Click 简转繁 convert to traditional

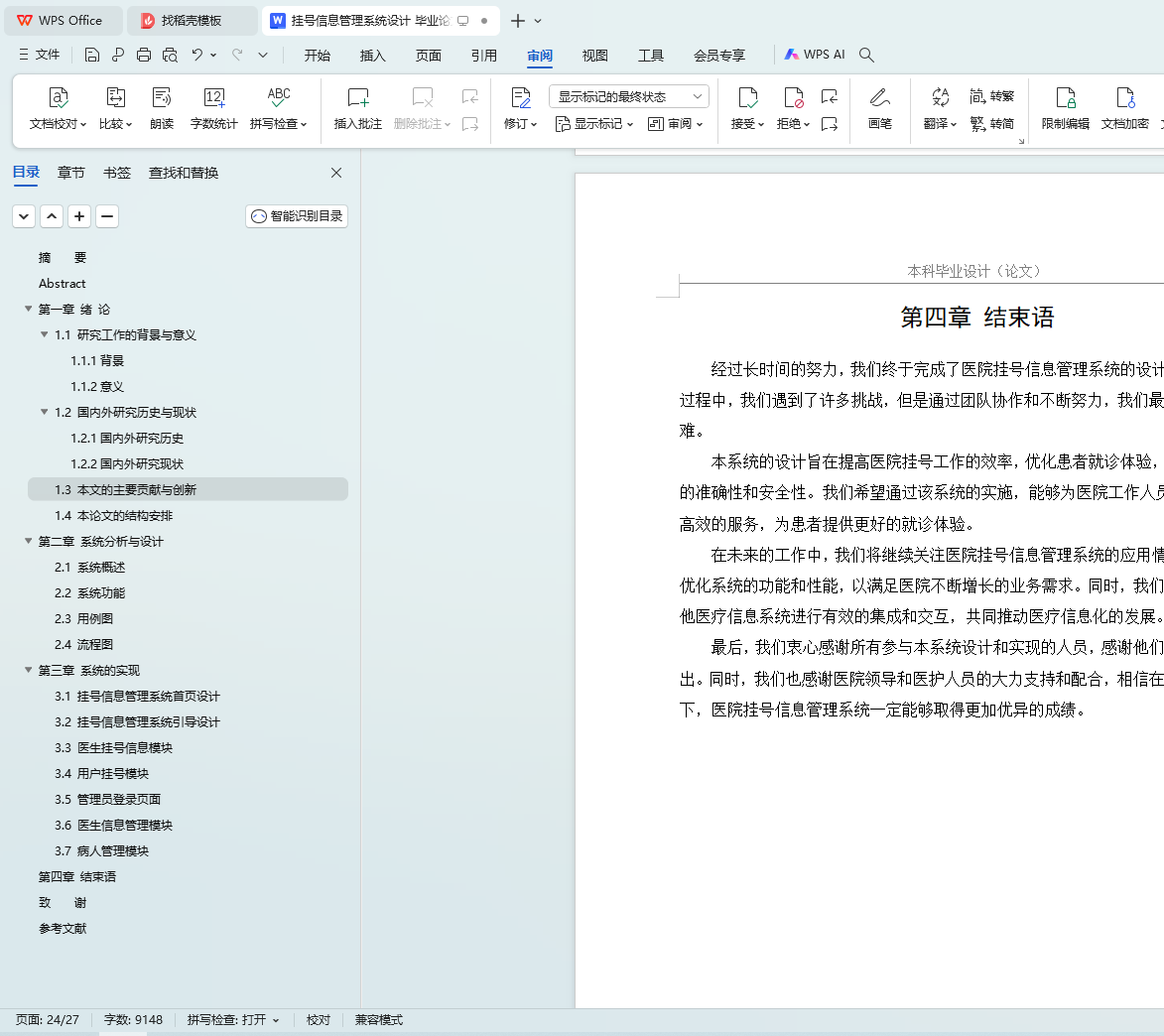click(x=991, y=95)
